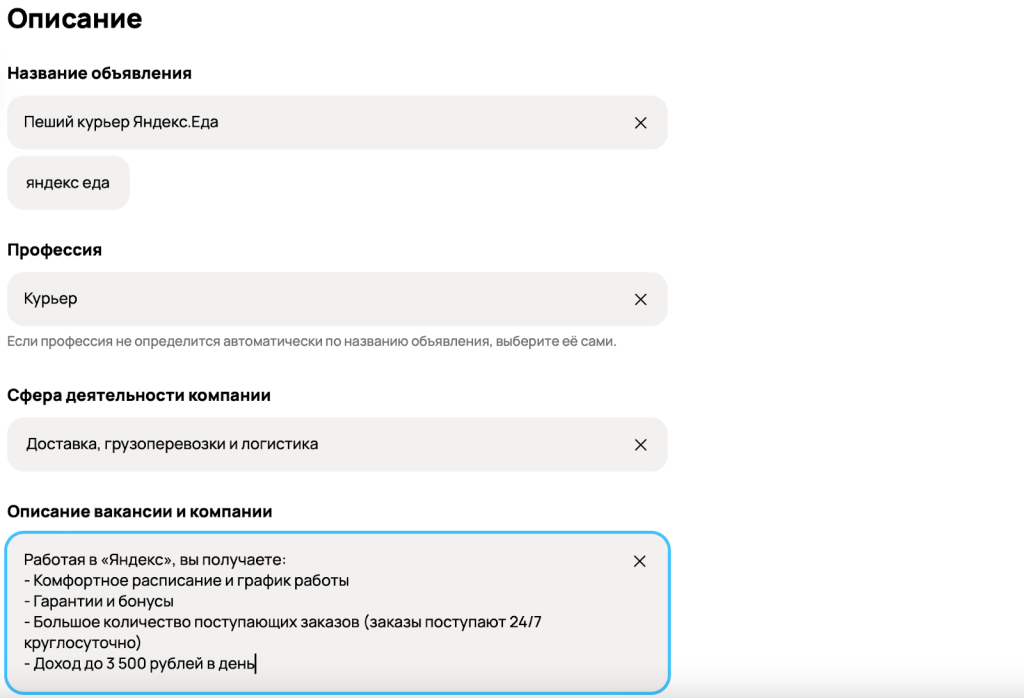Image resolution: width=1024 pixels, height=698 pixels.
Task: Click the 'Пеший курьер Яндекс.Еда' title input
Action: (300, 123)
